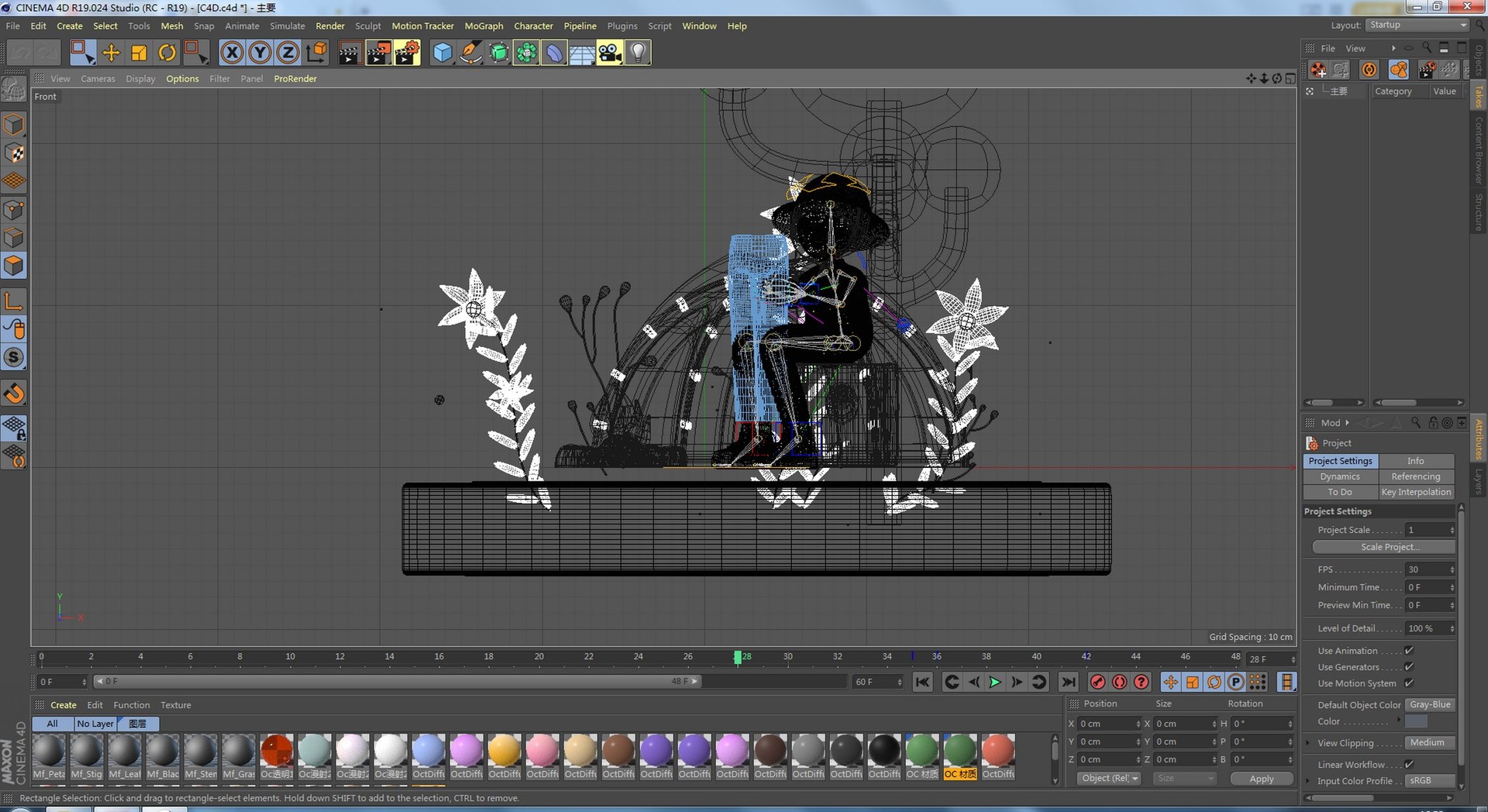Select the Move tool in top toolbar
Image resolution: width=1488 pixels, height=812 pixels.
tap(111, 53)
